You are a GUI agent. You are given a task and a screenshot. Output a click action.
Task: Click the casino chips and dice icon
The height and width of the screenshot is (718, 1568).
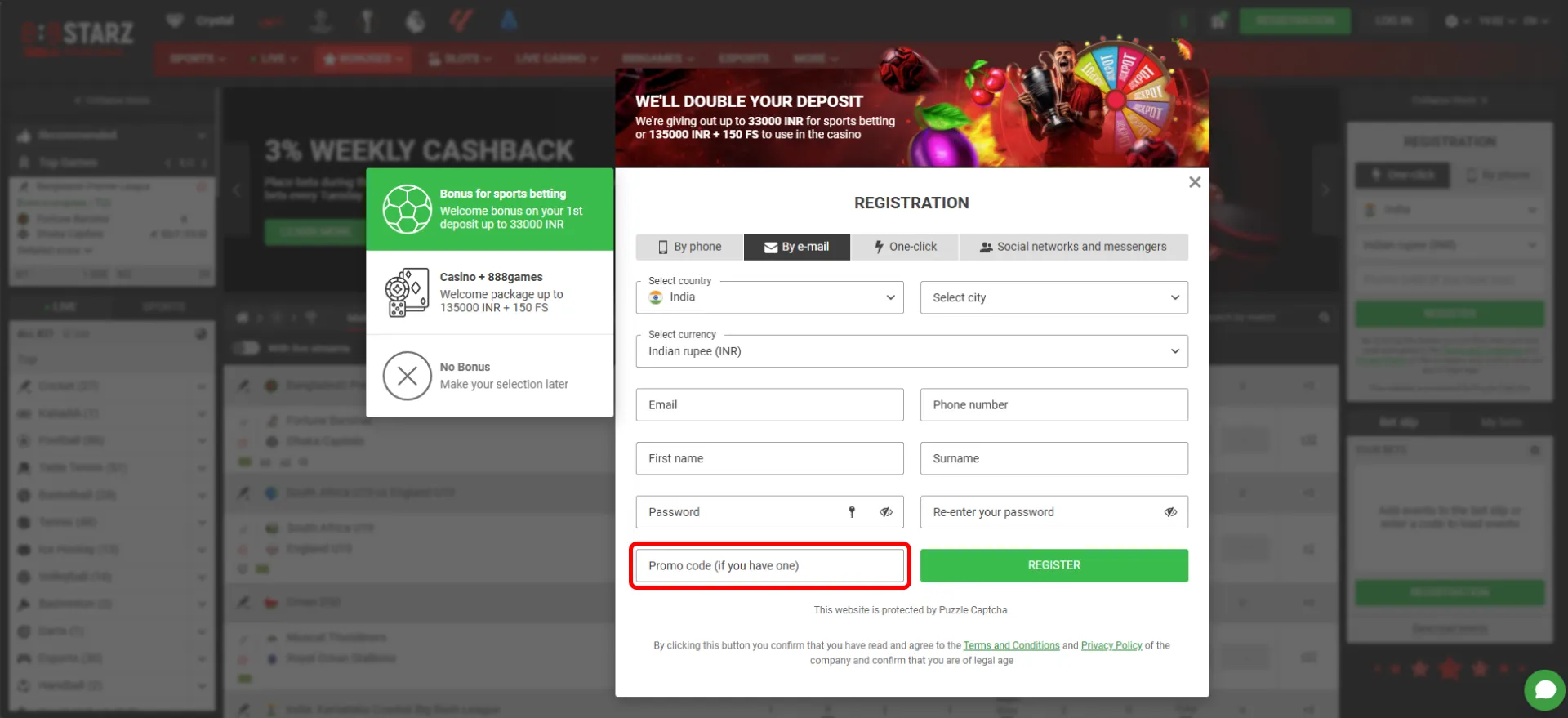(407, 292)
